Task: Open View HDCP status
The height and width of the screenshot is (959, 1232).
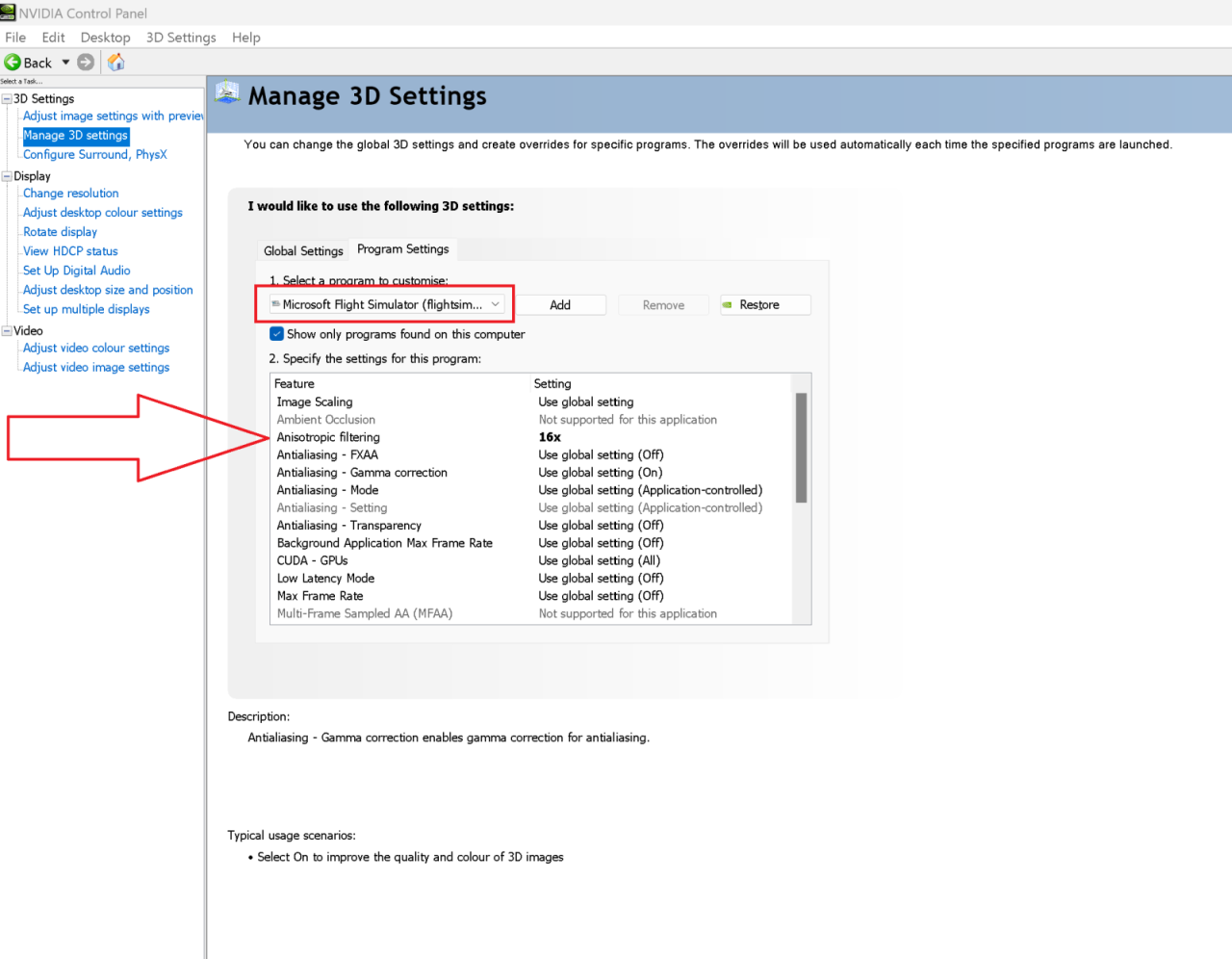Action: click(70, 251)
